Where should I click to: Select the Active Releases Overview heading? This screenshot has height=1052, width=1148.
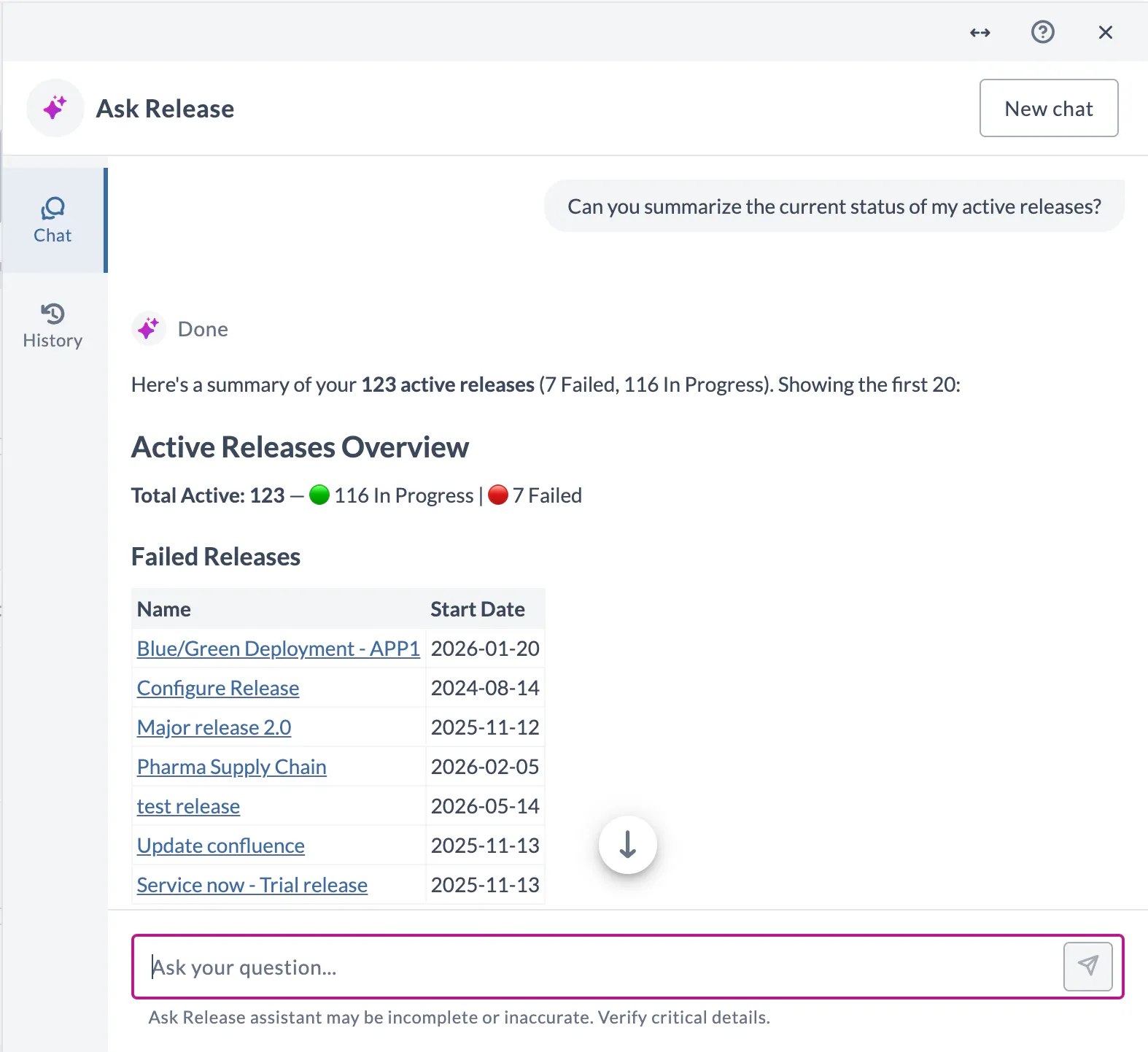pyautogui.click(x=300, y=447)
